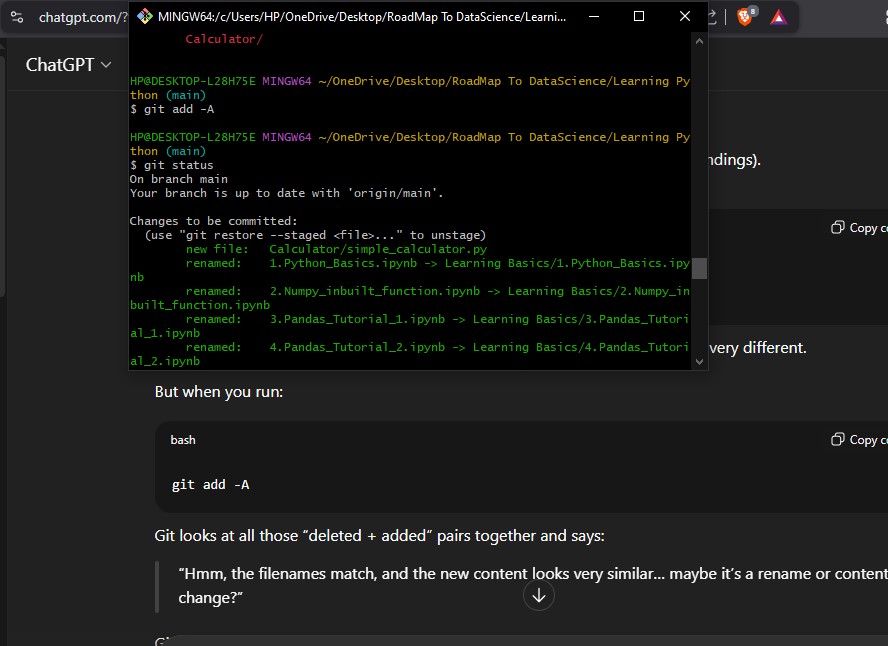Click the renamed 3.Pandas_Tutorial_1.ipynb line
888x646 pixels.
[x=410, y=326]
